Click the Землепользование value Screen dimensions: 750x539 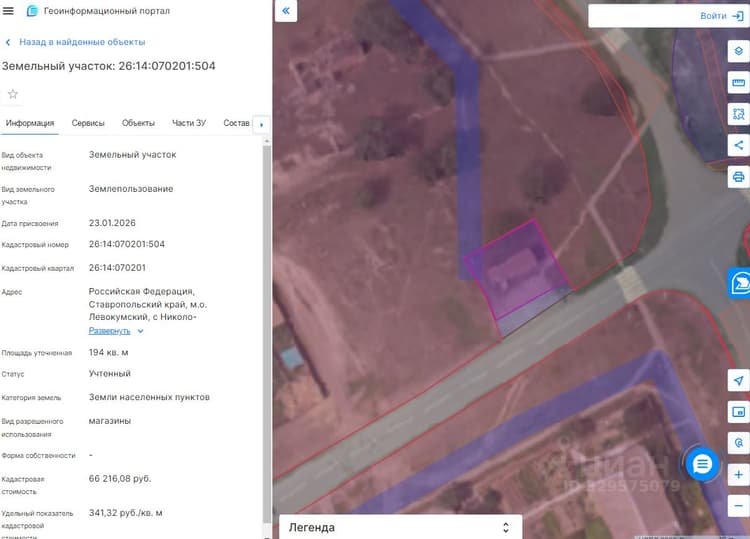click(x=131, y=189)
